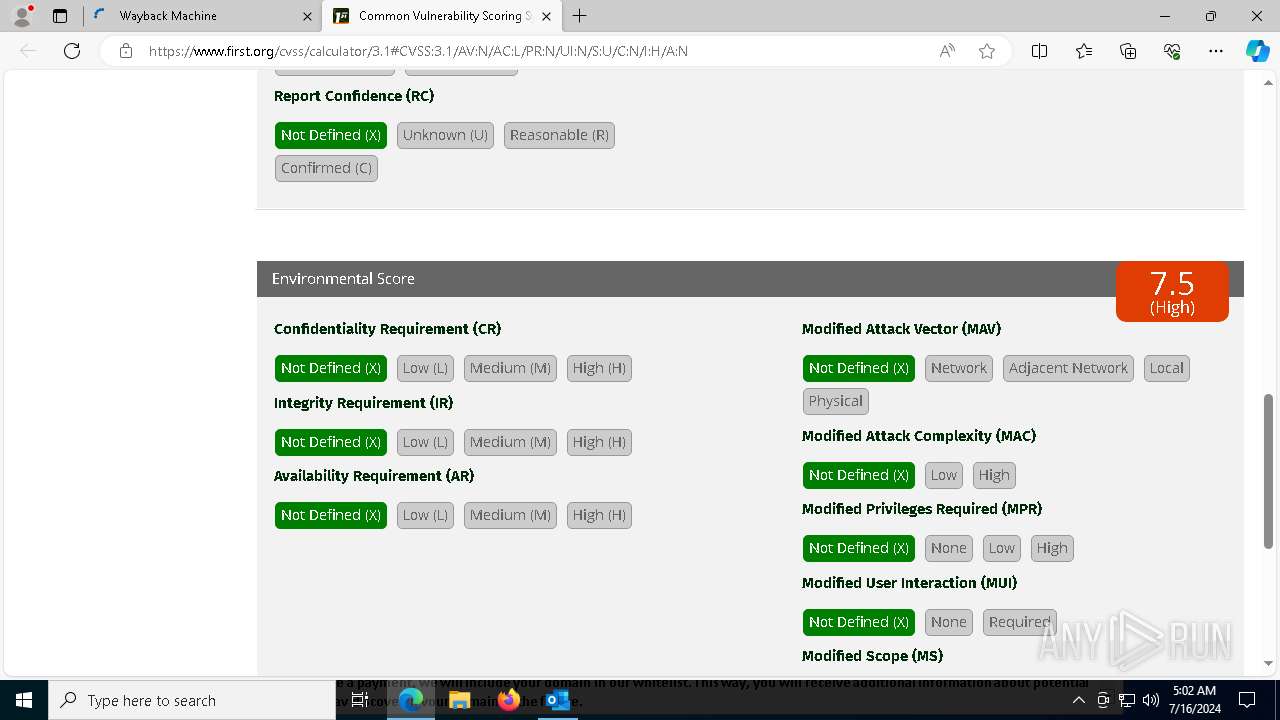
Task: Set Availability Requirement to Low (L)
Action: click(425, 515)
